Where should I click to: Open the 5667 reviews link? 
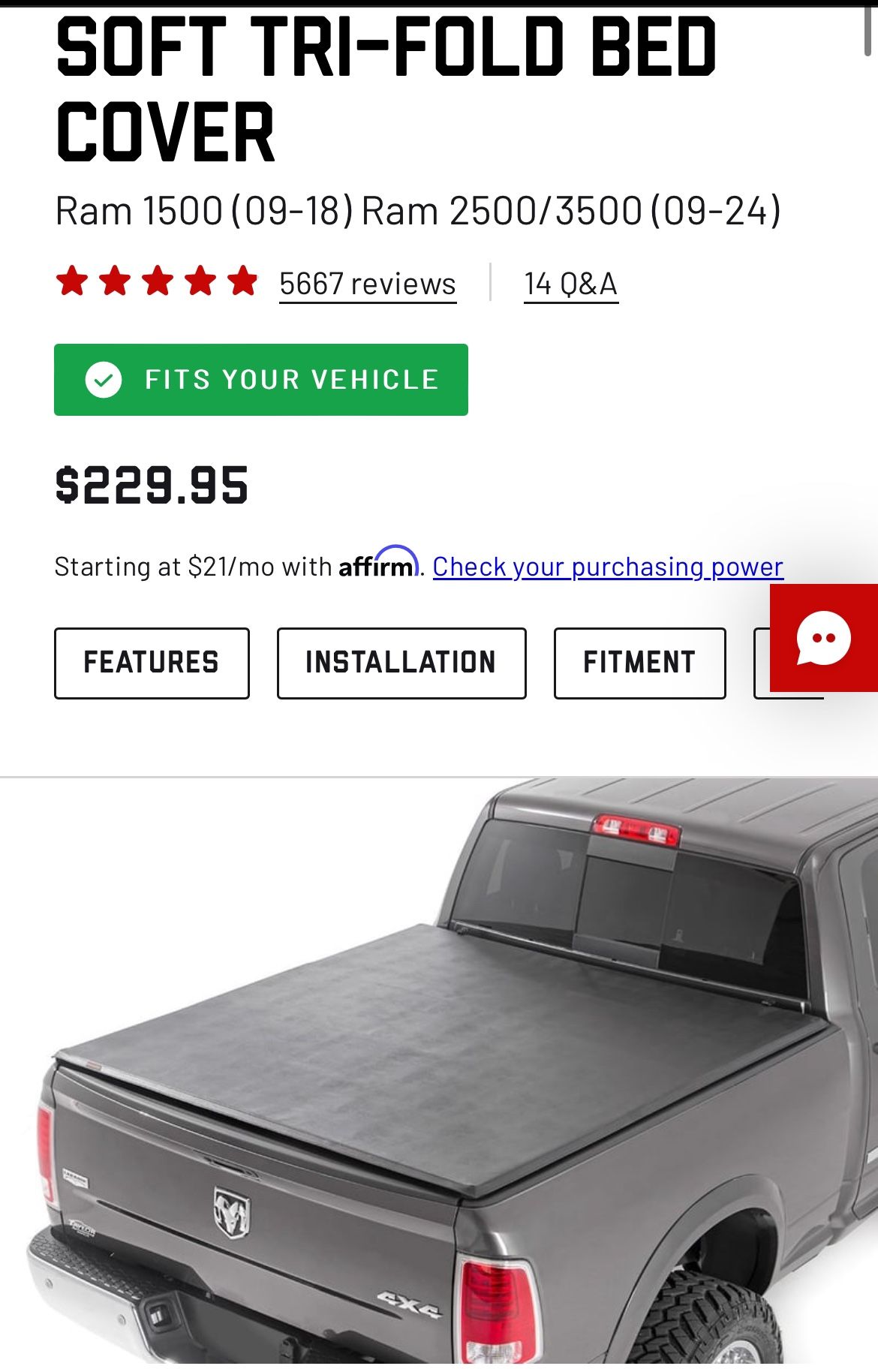(x=368, y=284)
